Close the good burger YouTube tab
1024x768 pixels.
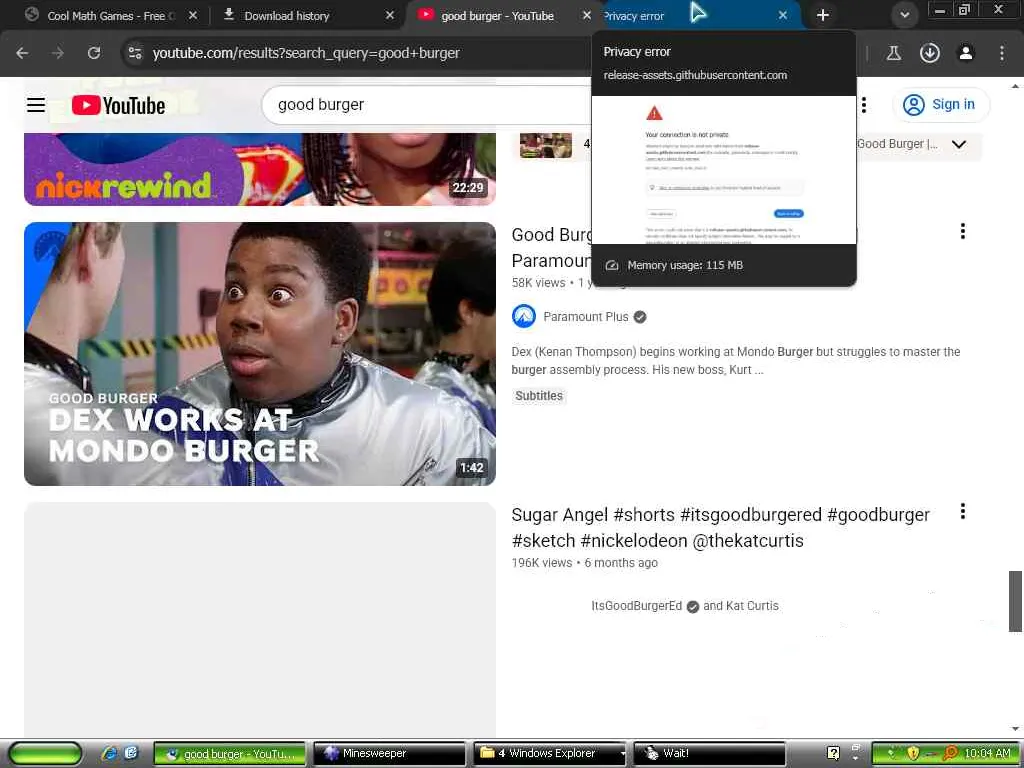click(586, 15)
